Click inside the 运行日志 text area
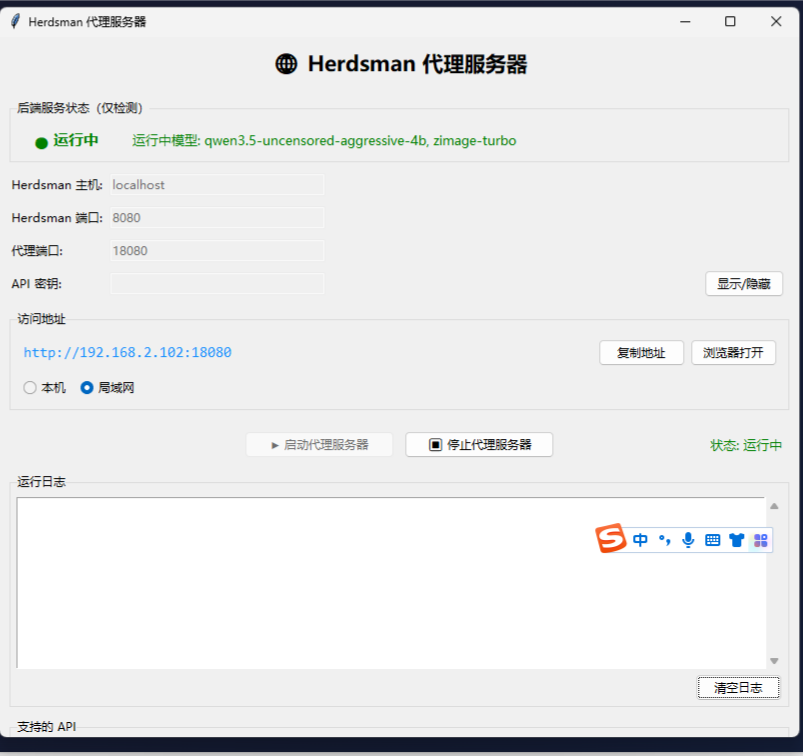Screen dimensions: 803x756 pos(391,583)
